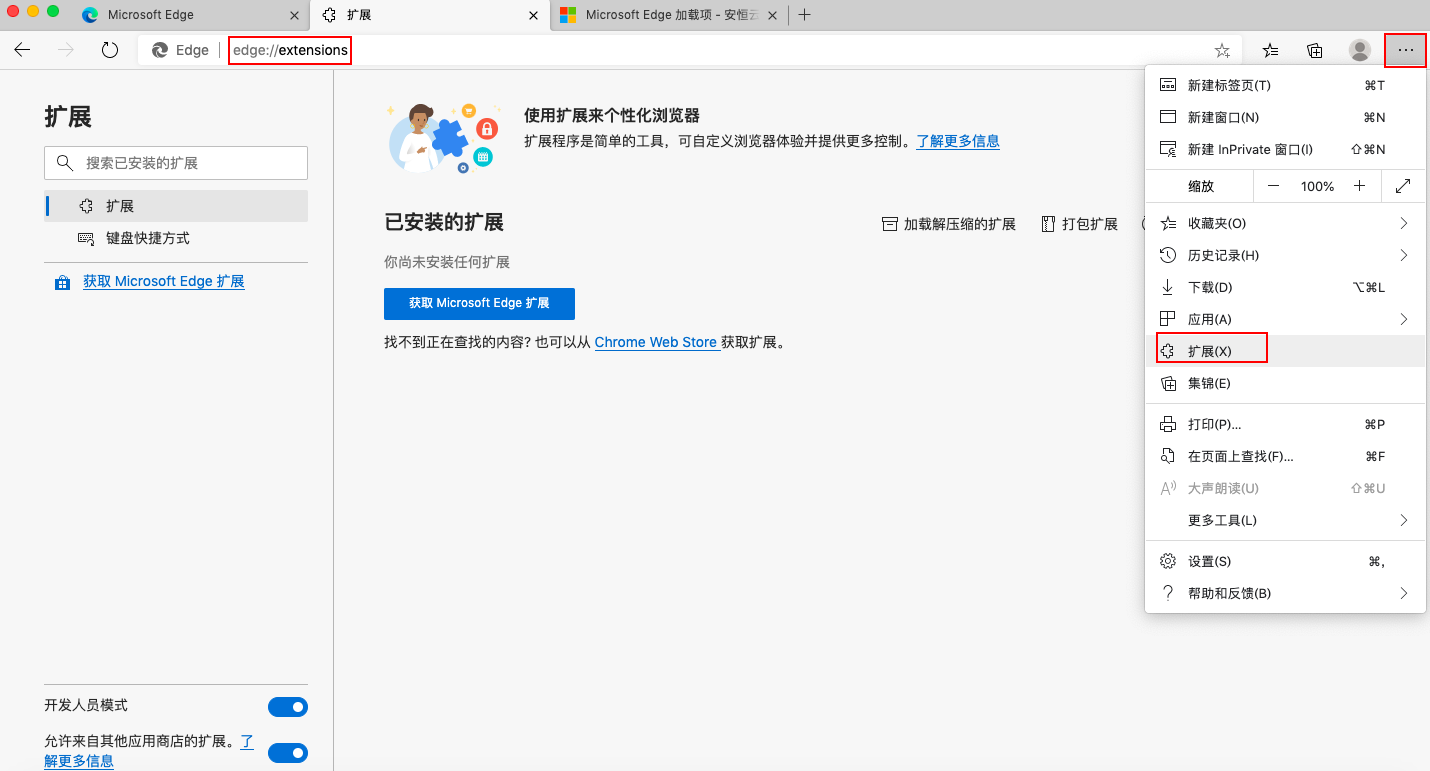Open the Chrome Web Store link

tap(657, 342)
